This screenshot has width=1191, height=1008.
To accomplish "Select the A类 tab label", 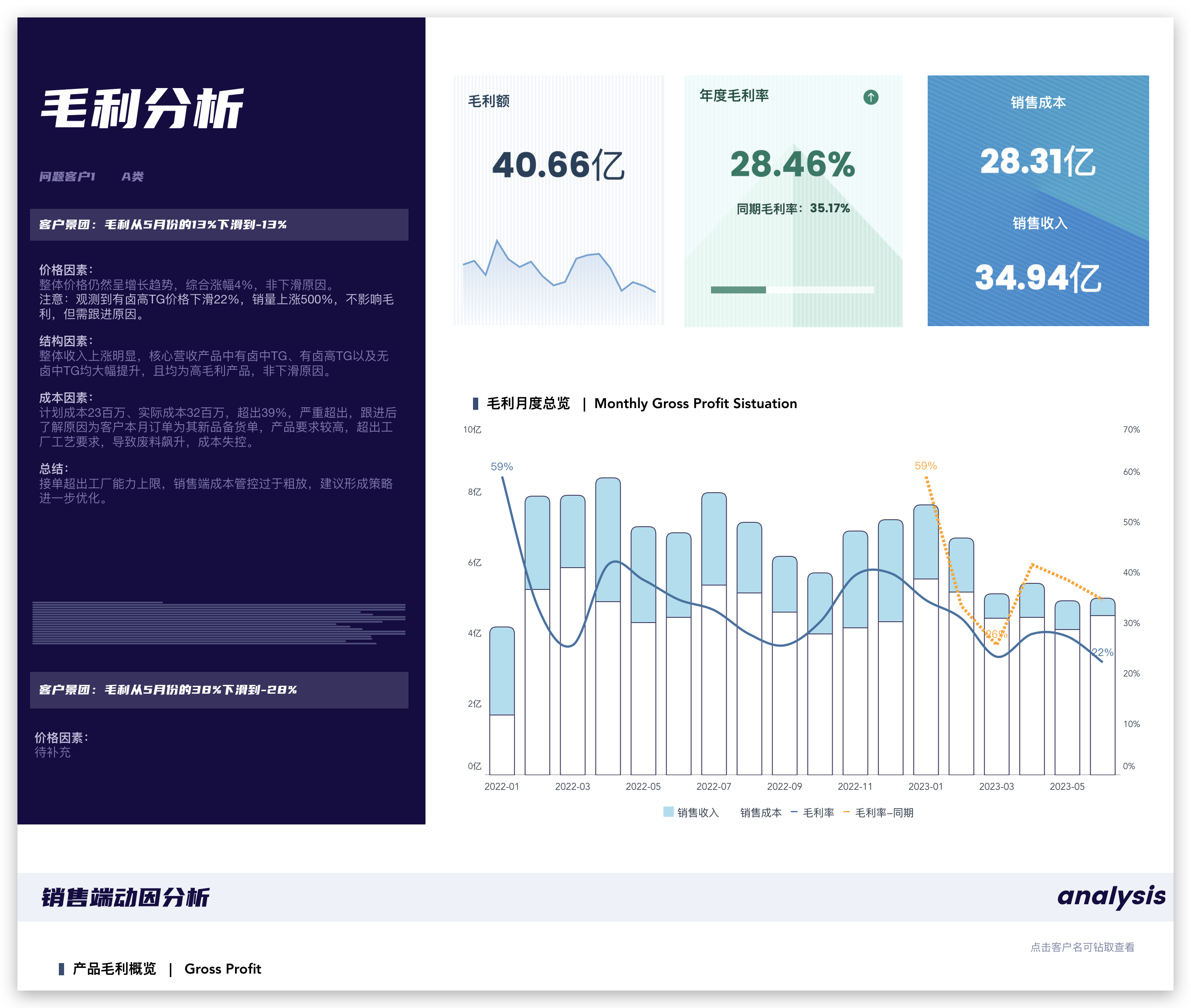I will click(x=132, y=177).
